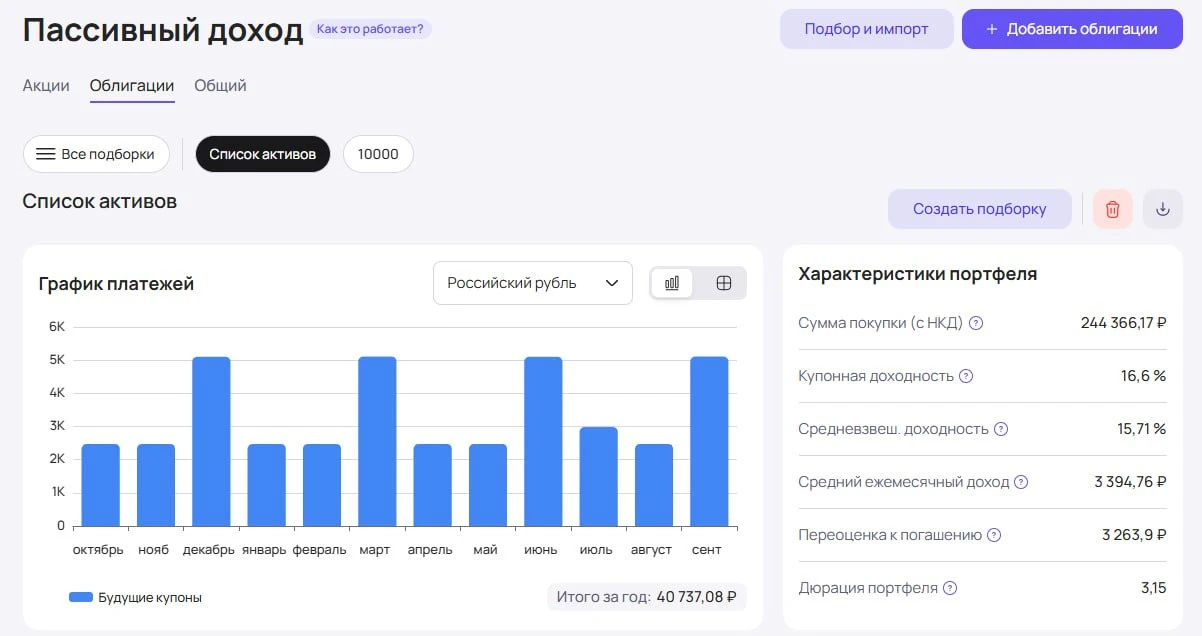
Task: Click the 16,6 % coupon yield value
Action: coord(1143,376)
